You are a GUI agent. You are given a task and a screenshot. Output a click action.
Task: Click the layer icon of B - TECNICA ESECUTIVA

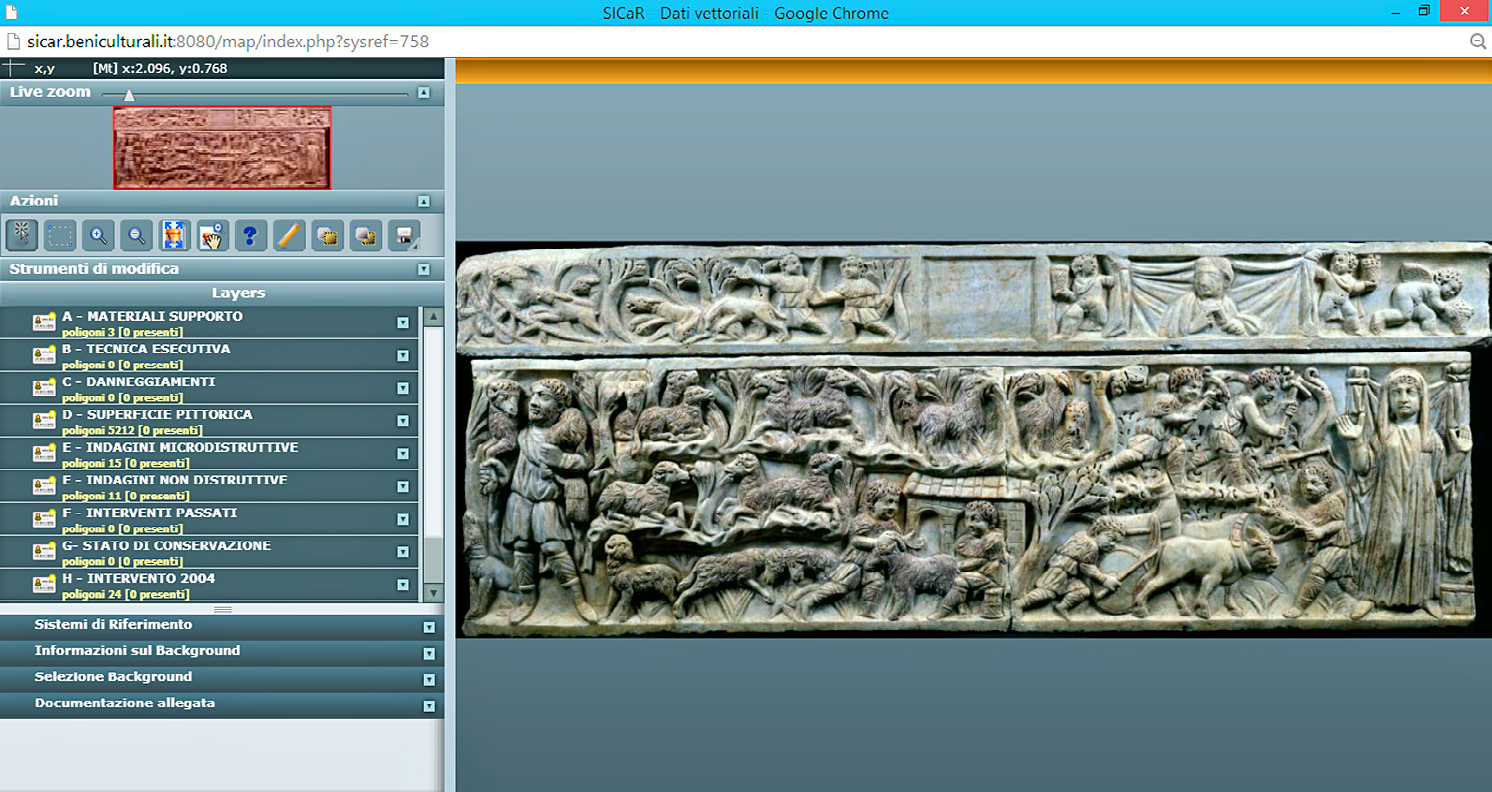[x=44, y=355]
